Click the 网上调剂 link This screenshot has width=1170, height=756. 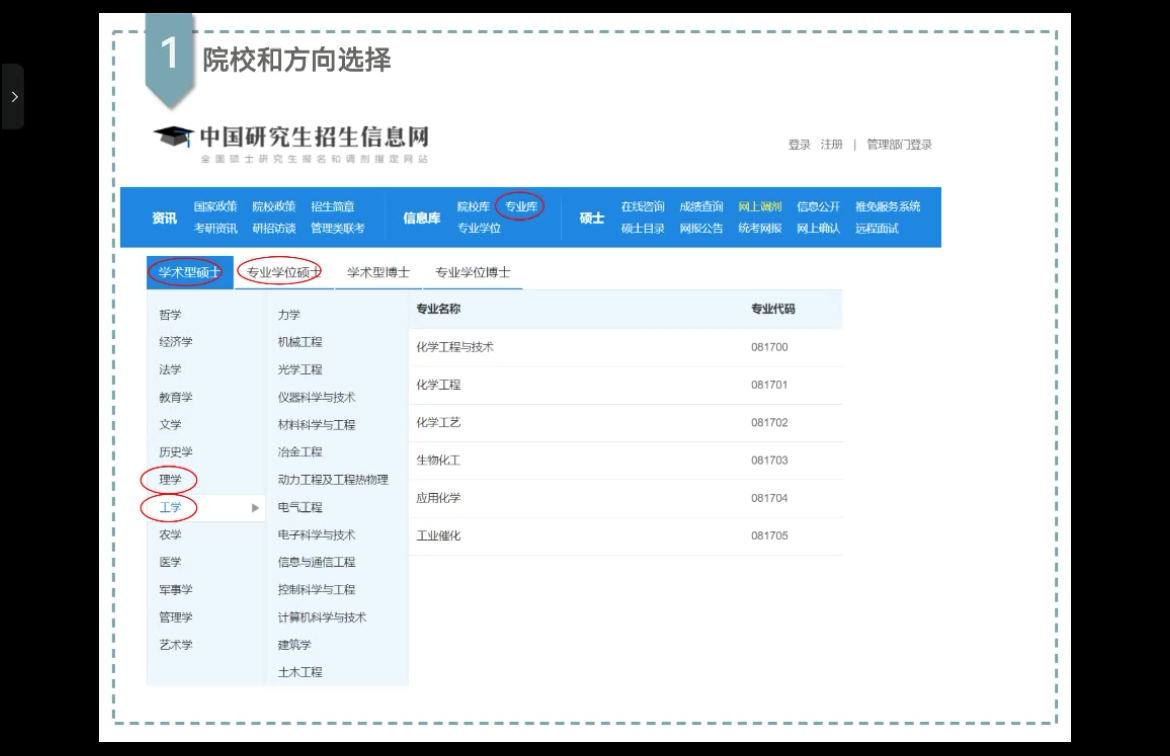760,207
